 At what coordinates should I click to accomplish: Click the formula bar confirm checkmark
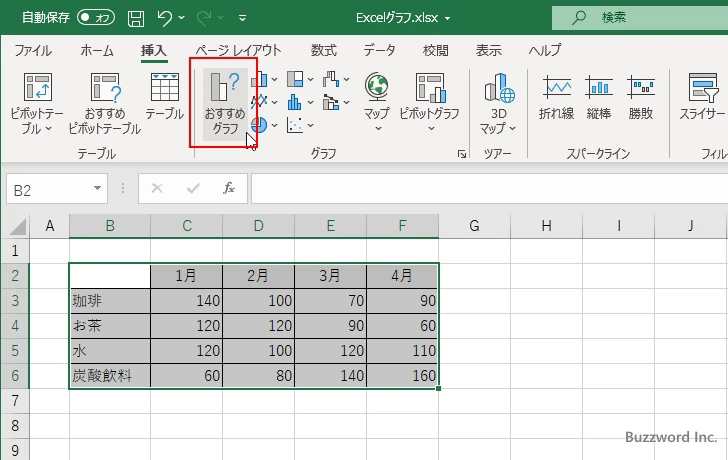(x=193, y=188)
